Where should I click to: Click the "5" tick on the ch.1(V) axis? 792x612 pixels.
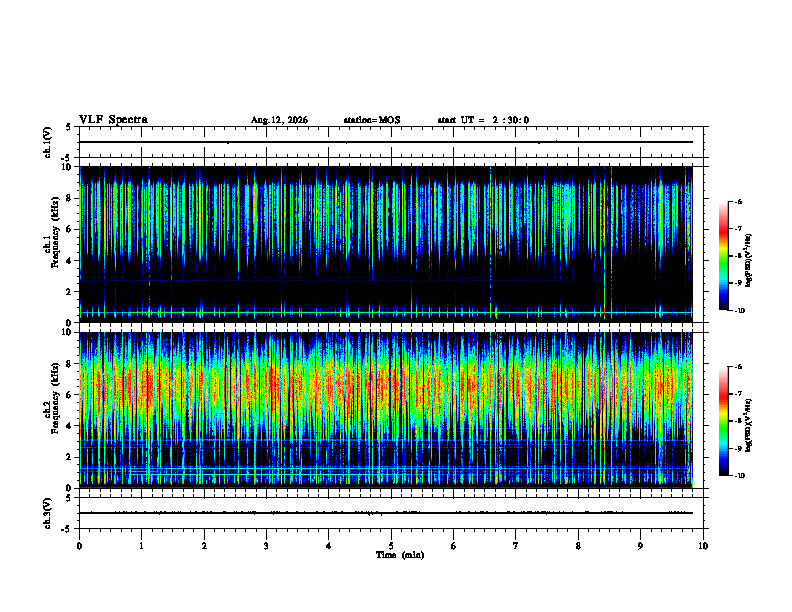[x=68, y=127]
